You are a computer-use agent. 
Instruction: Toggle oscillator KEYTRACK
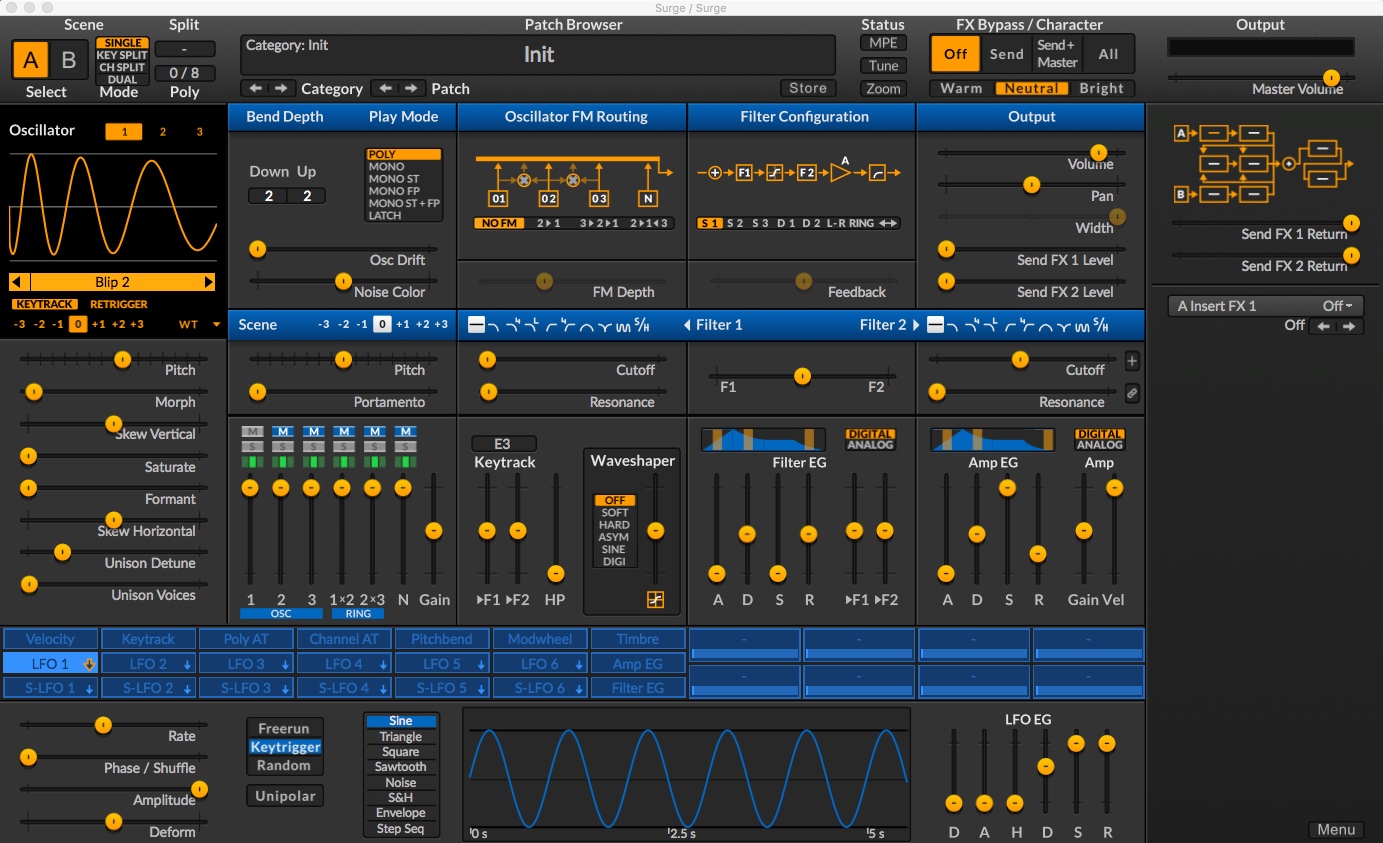coord(43,304)
